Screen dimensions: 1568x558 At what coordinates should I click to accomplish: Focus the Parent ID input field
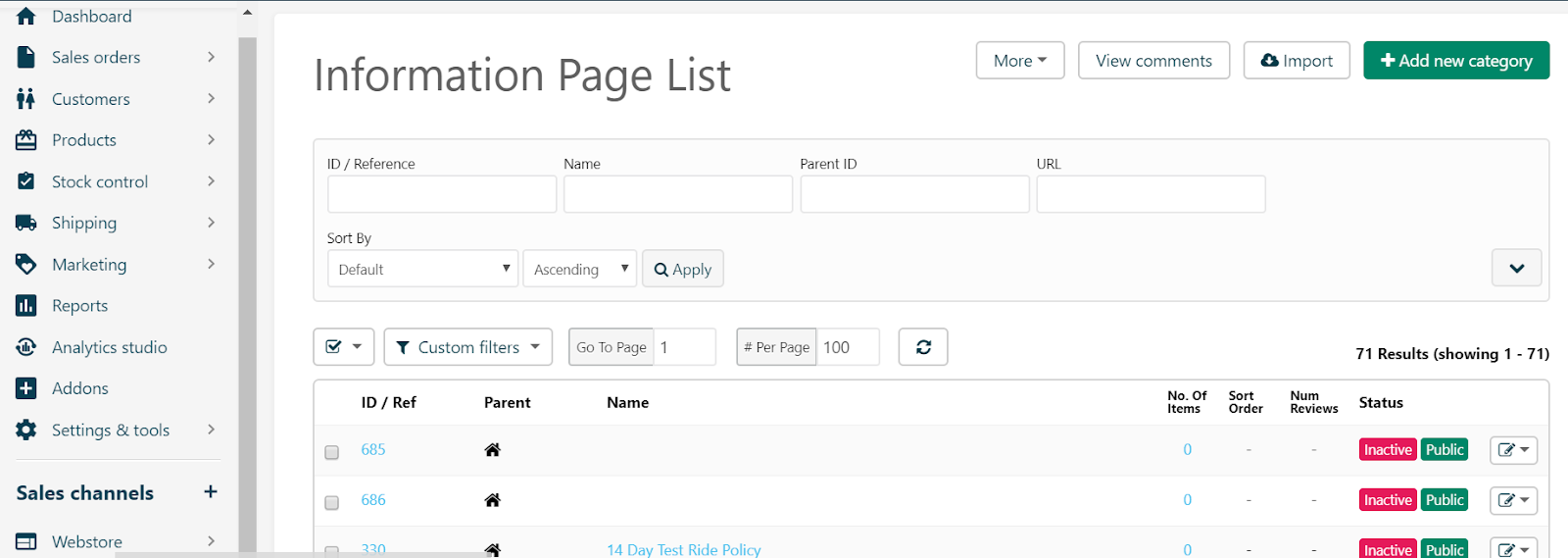pos(914,194)
